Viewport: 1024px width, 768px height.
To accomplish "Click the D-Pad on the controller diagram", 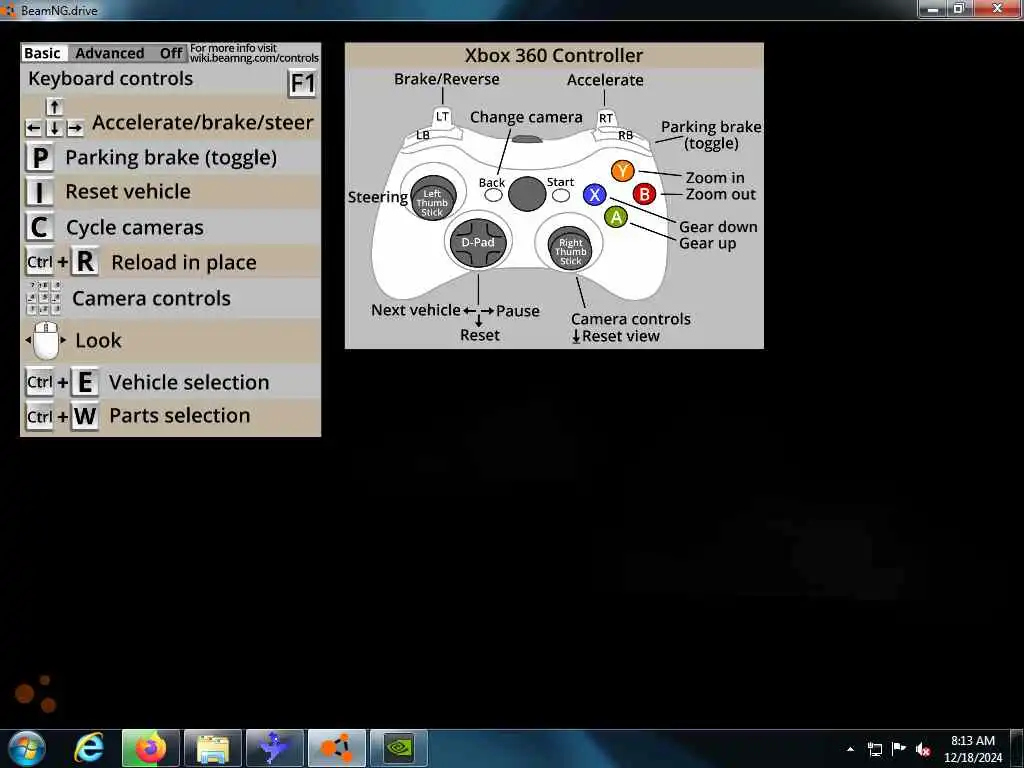I will pyautogui.click(x=478, y=242).
